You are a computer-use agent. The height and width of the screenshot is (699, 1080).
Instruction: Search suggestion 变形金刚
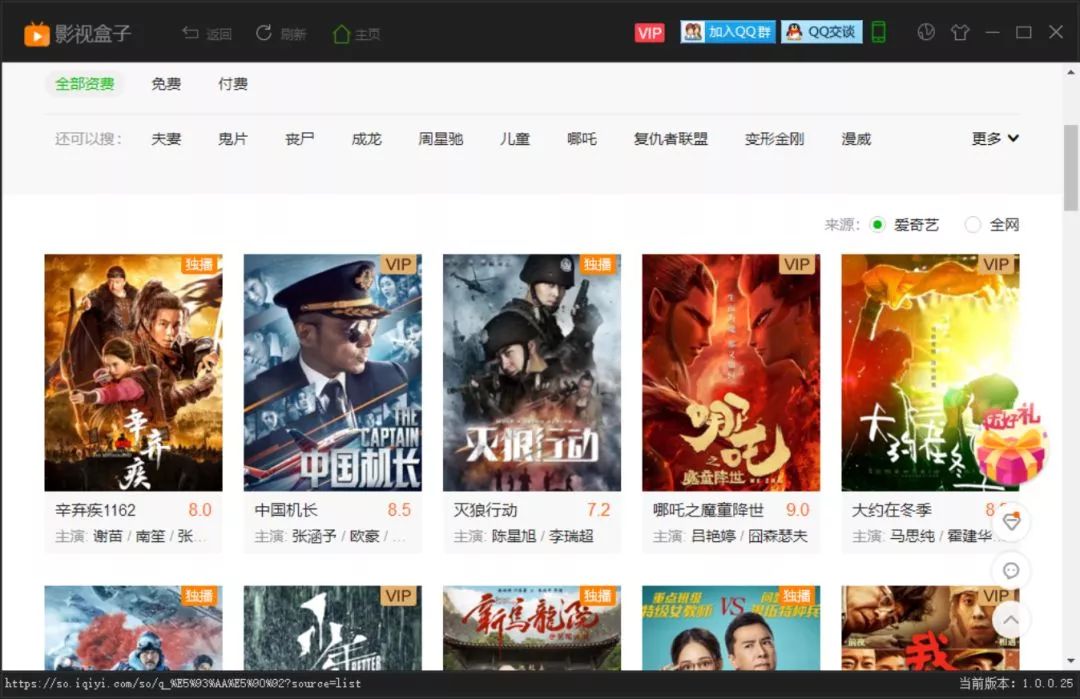[x=774, y=139]
